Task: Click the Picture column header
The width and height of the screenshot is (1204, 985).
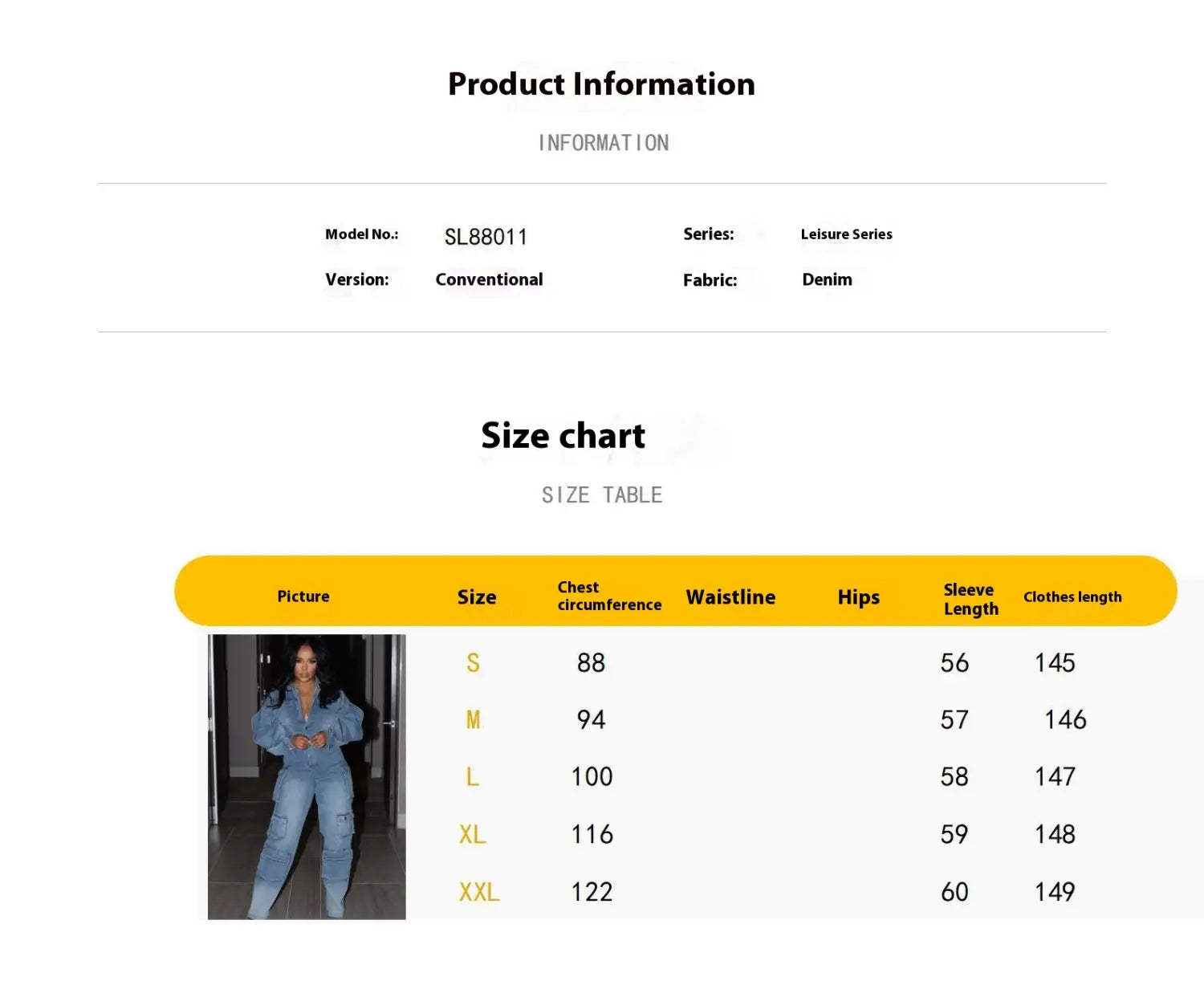Action: tap(303, 596)
